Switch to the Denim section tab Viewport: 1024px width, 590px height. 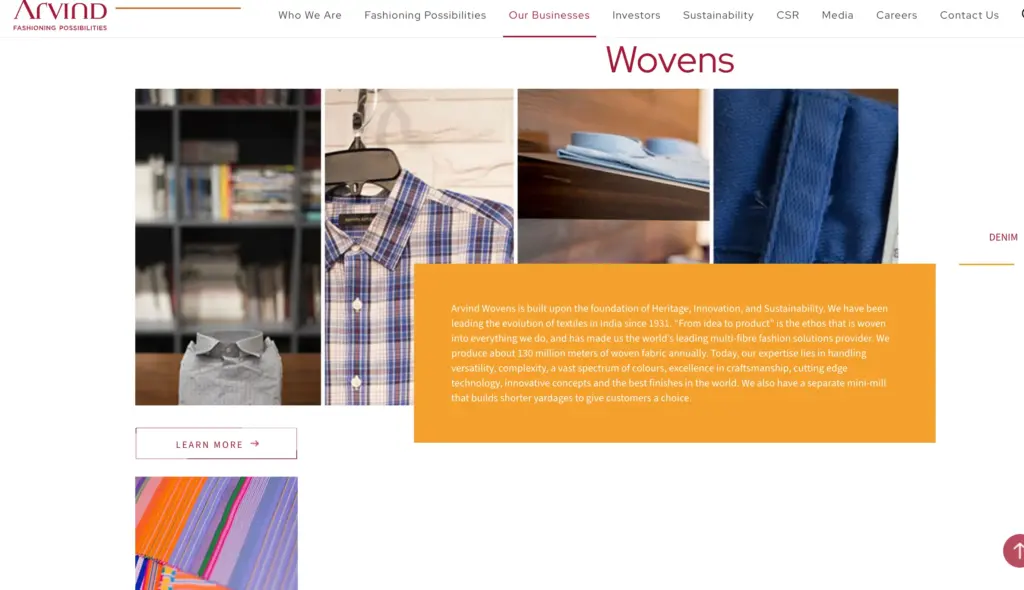point(1002,237)
